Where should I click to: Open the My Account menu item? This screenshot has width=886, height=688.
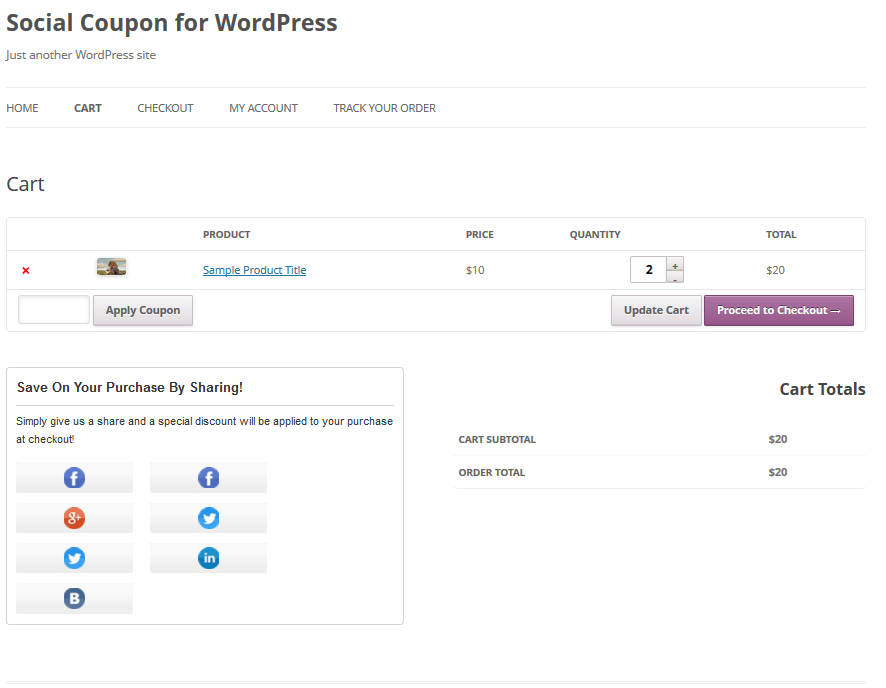click(x=263, y=108)
